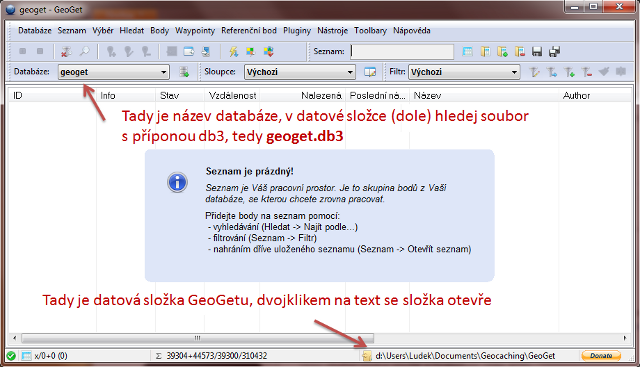This screenshot has height=367, width=640.
Task: Click the first grey square toolbar icon
Action: [23, 51]
